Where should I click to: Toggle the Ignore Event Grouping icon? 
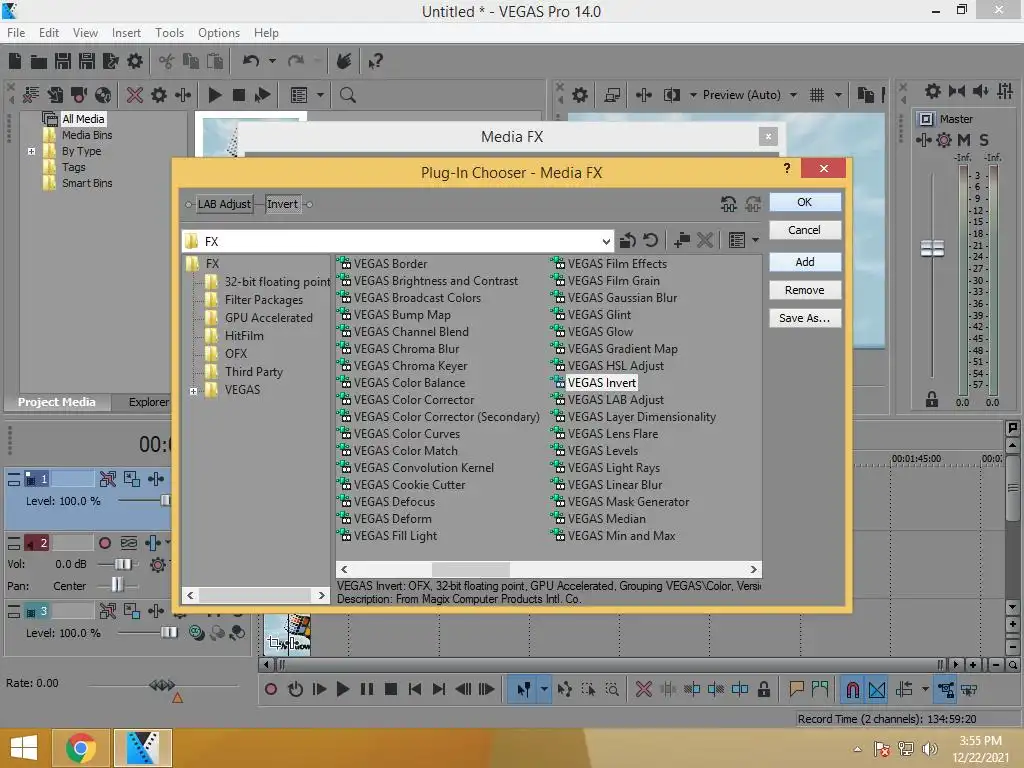[970, 690]
